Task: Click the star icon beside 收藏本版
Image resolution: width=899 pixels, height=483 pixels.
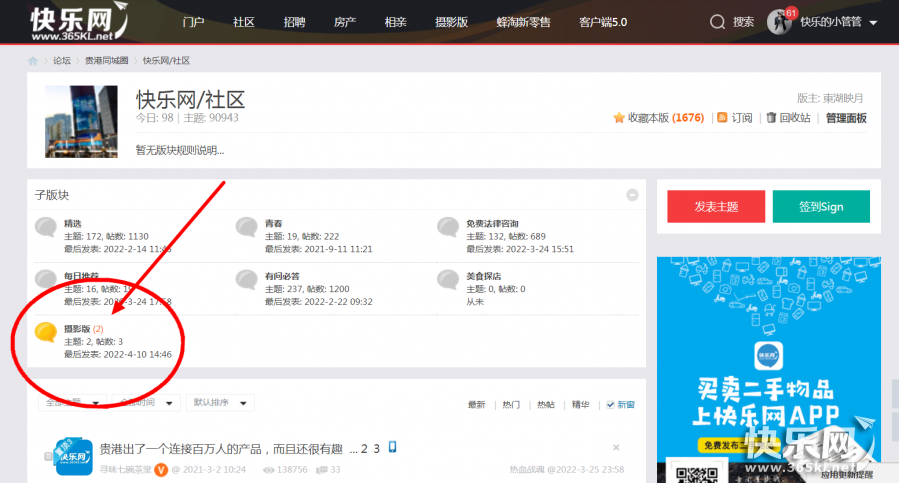Action: pyautogui.click(x=619, y=118)
